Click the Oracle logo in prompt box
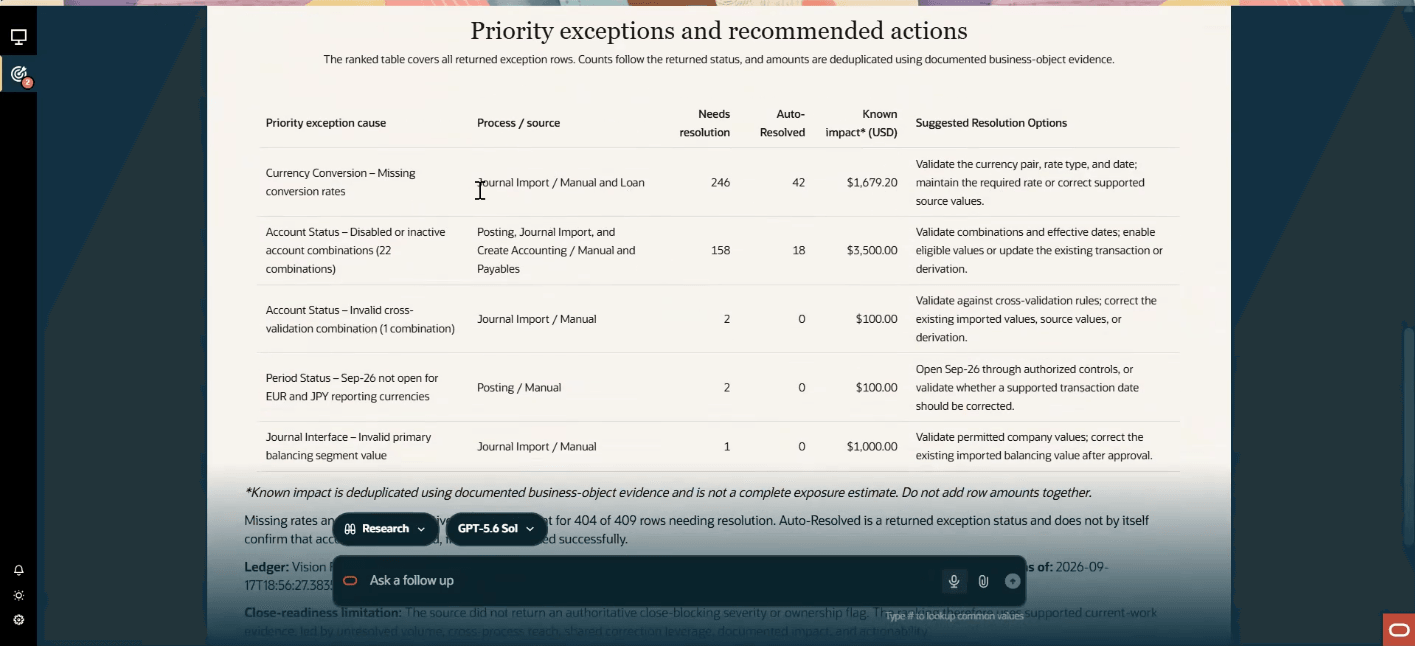Screen dimensions: 1415x646 [x=350, y=581]
